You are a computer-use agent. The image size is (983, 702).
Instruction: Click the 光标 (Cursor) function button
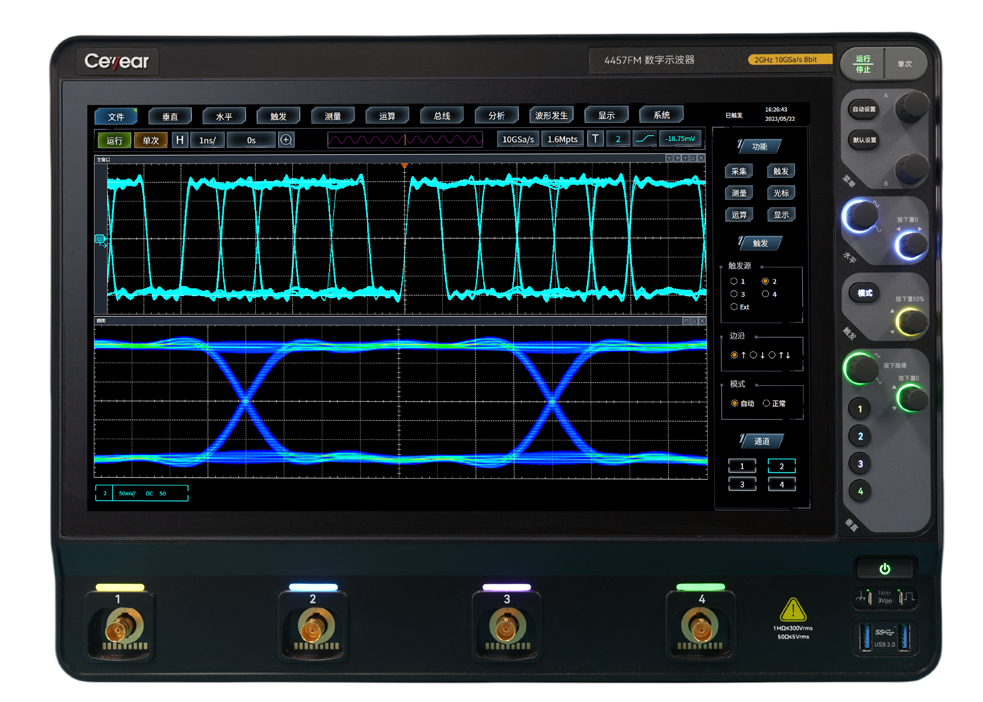[x=781, y=193]
